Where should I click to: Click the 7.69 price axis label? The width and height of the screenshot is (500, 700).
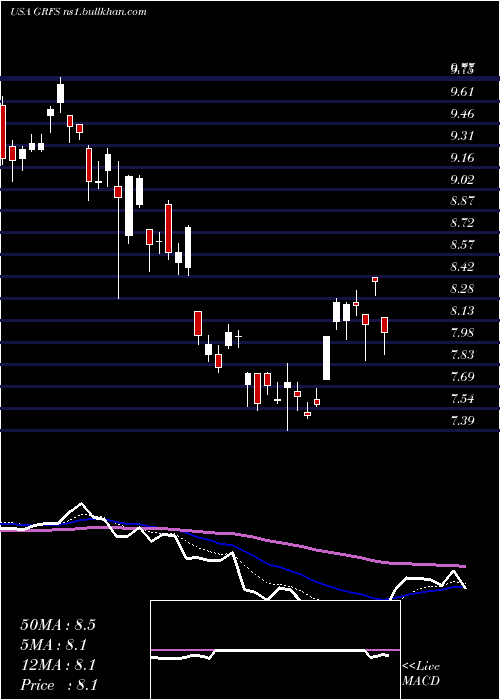click(x=462, y=377)
